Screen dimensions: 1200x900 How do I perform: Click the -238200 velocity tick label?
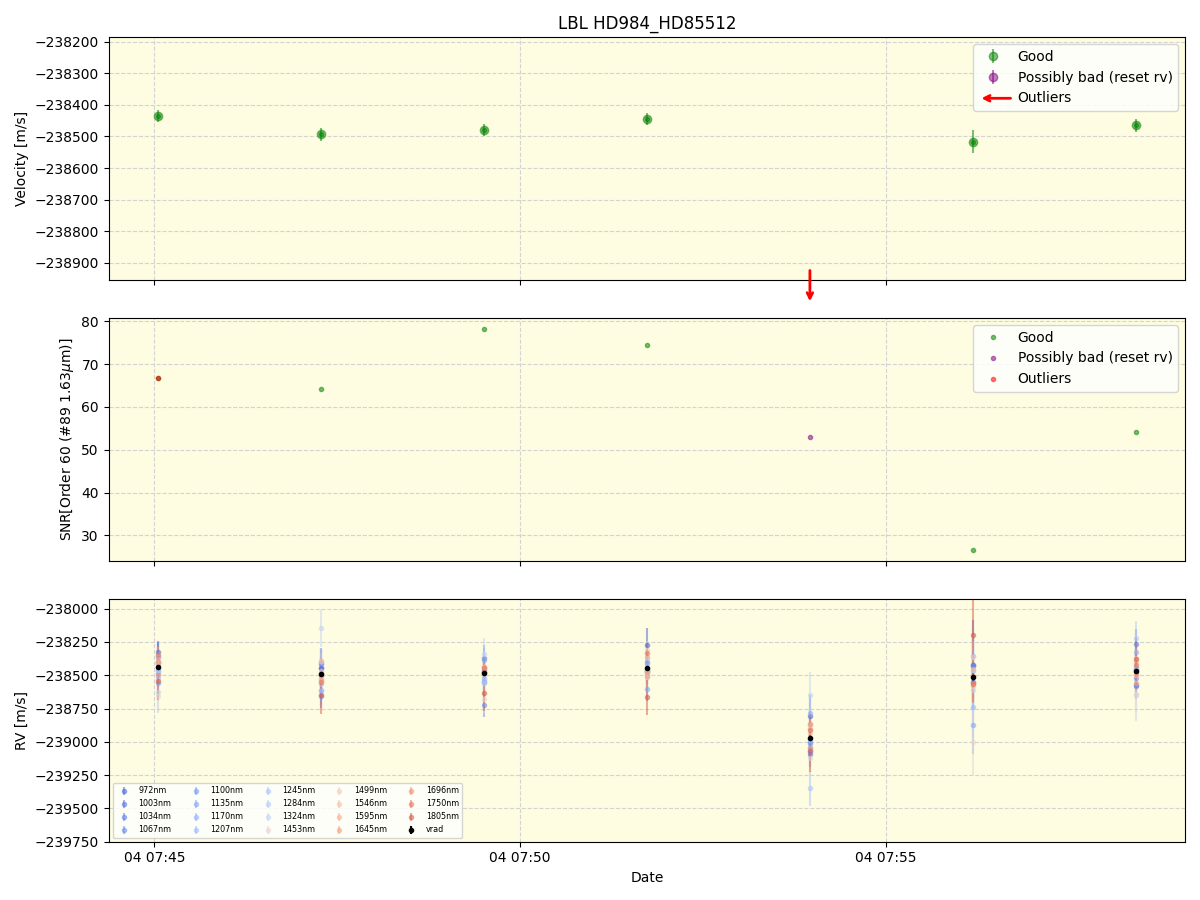68,42
